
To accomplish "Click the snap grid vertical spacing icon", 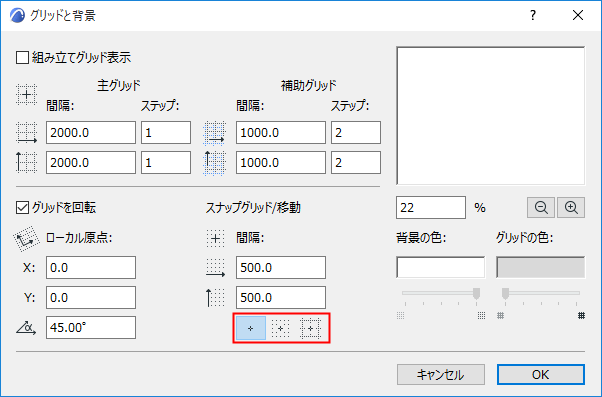I will pyautogui.click(x=215, y=298).
